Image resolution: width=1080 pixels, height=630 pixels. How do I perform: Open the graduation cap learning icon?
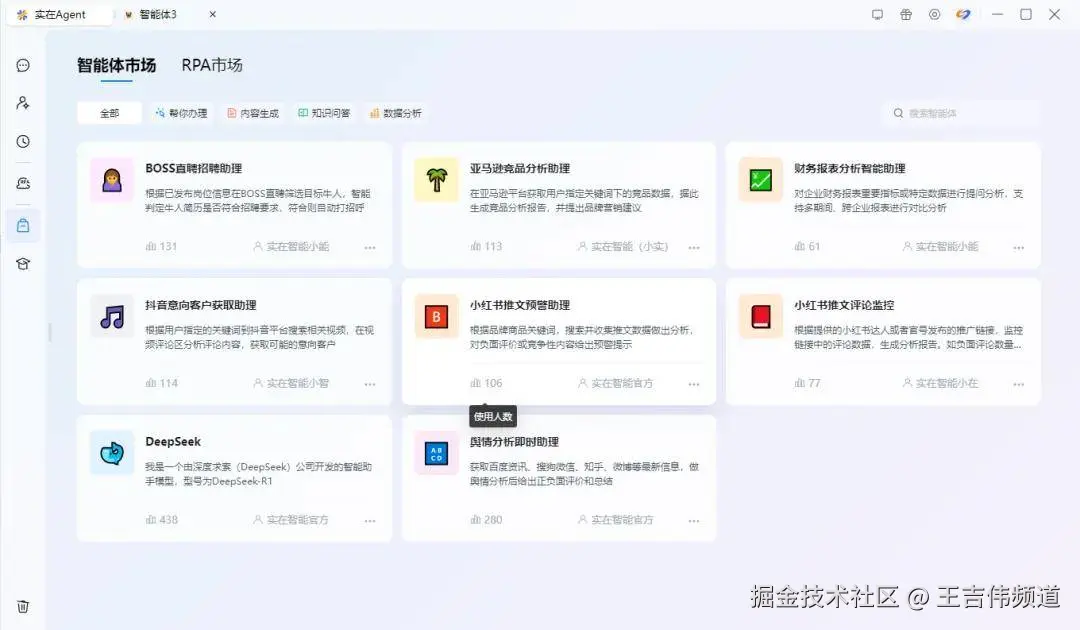click(x=23, y=264)
